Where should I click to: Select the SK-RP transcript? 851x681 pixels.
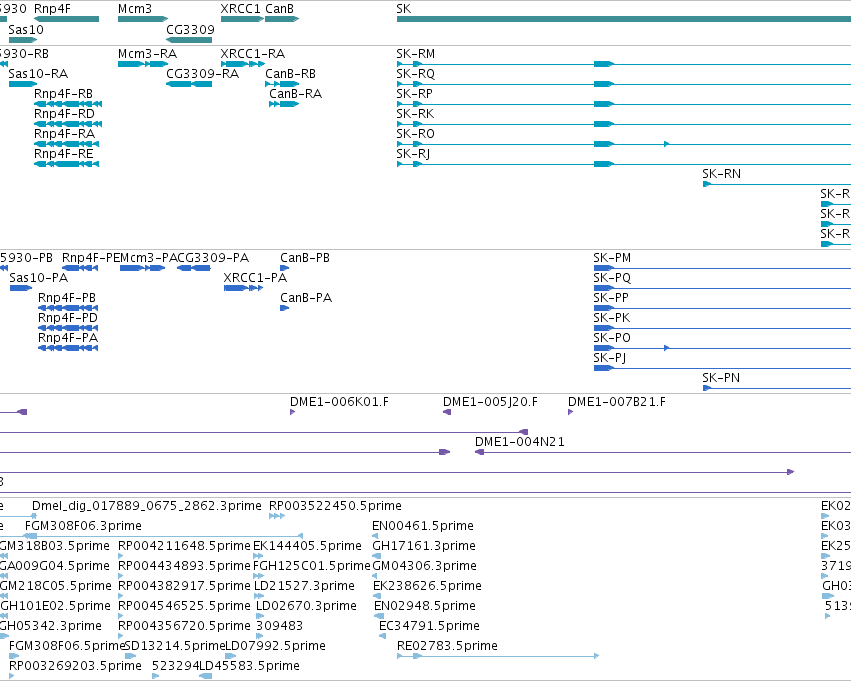point(624,104)
